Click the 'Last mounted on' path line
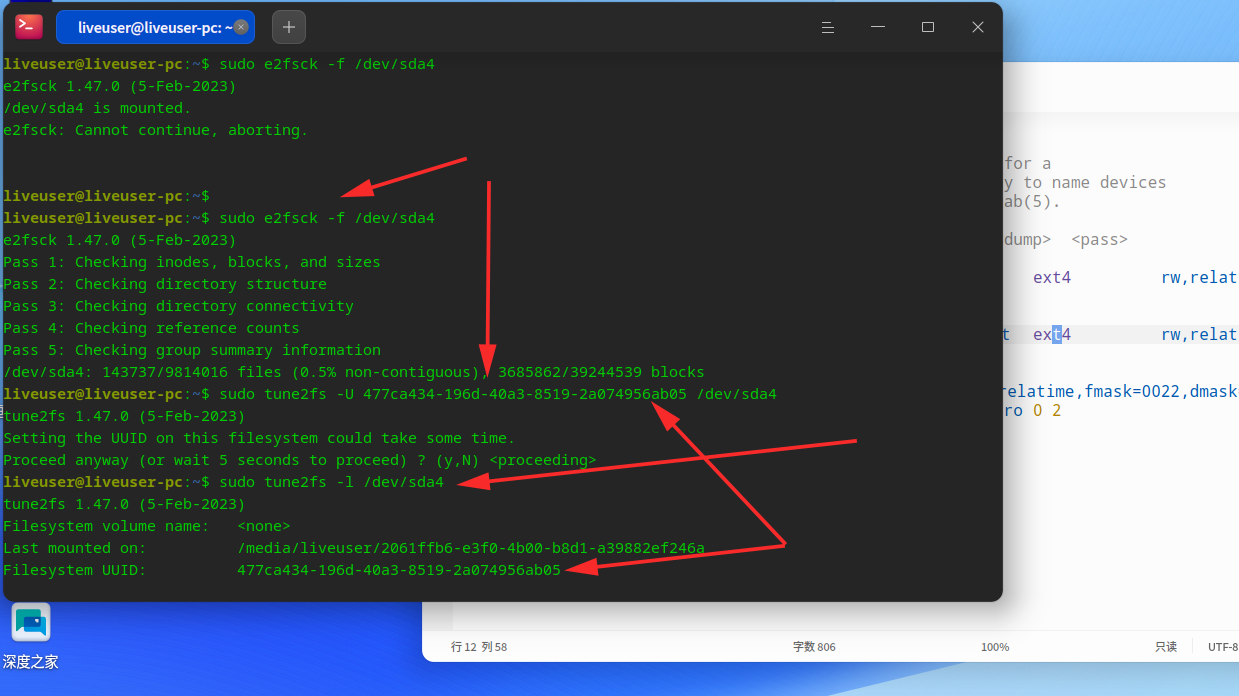This screenshot has width=1239, height=696. tap(354, 548)
